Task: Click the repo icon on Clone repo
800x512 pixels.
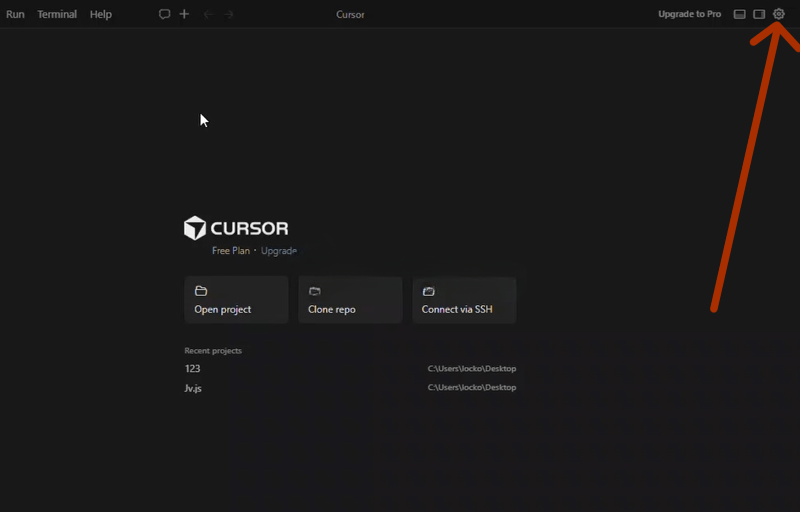Action: coord(315,291)
